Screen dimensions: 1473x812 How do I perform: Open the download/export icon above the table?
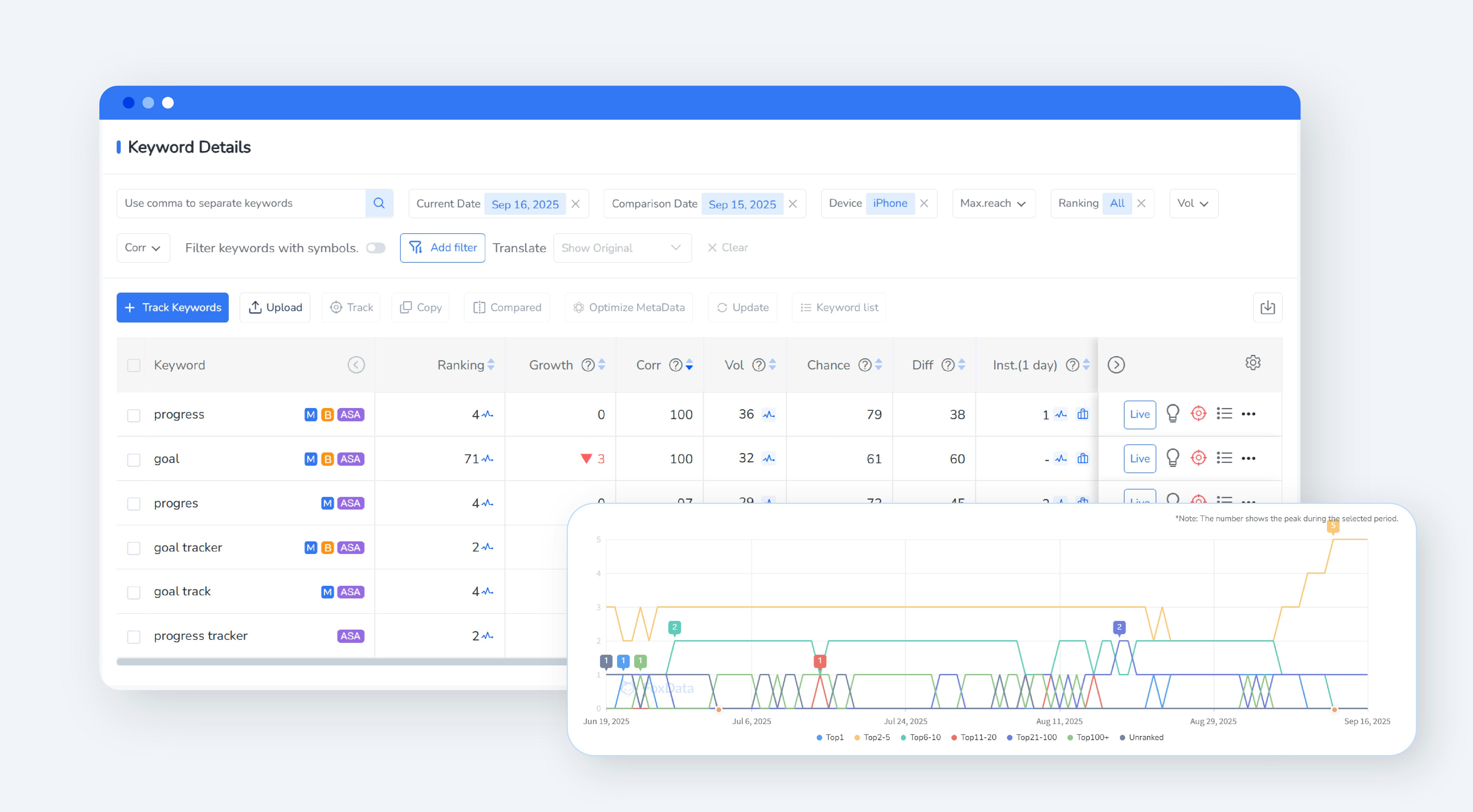1268,307
